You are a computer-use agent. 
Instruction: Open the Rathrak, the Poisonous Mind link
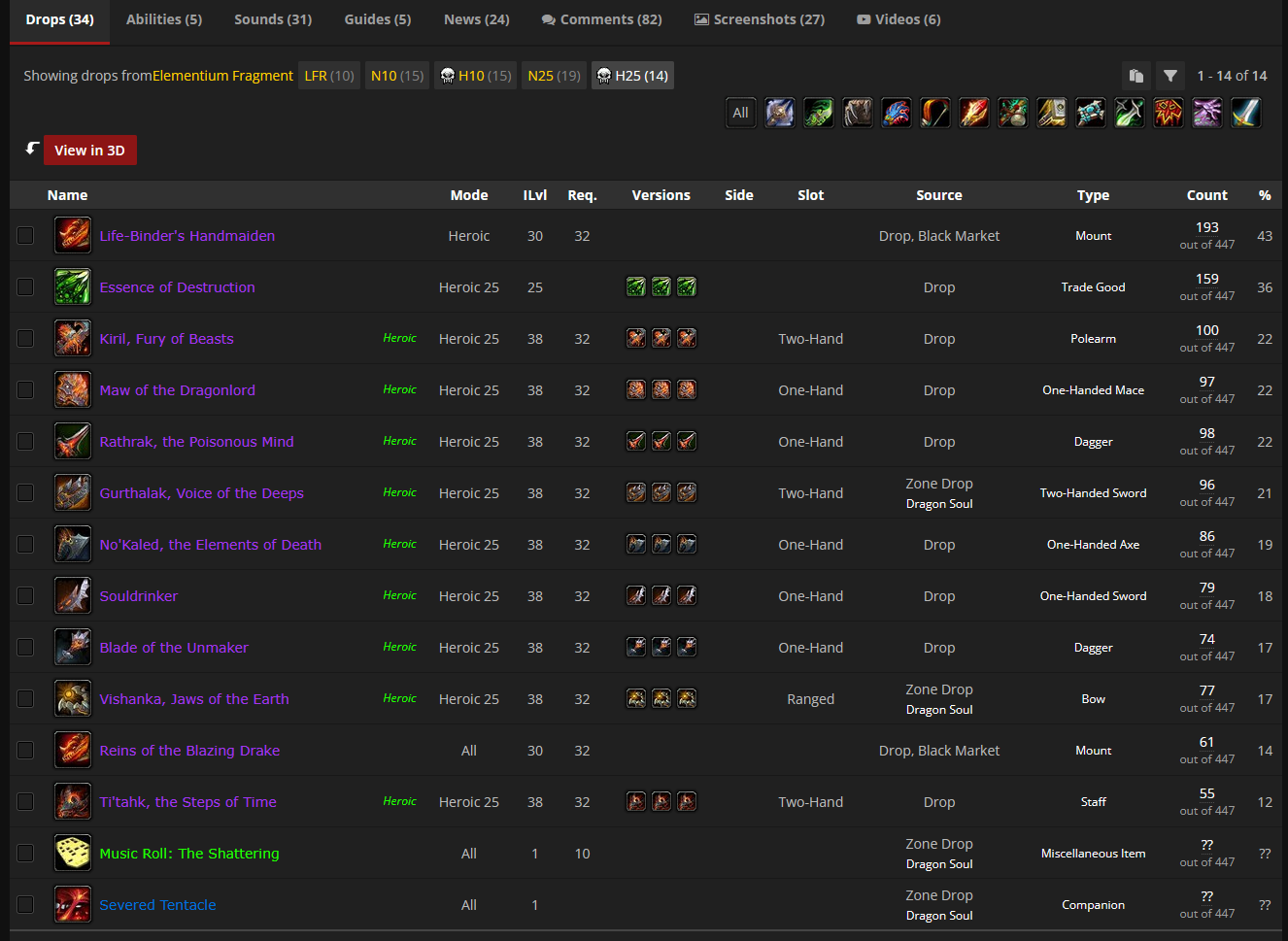tap(197, 441)
